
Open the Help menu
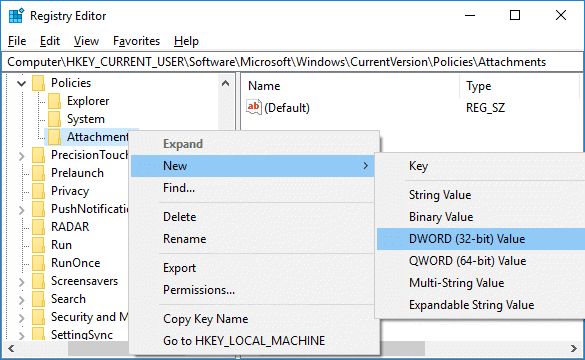[x=186, y=41]
